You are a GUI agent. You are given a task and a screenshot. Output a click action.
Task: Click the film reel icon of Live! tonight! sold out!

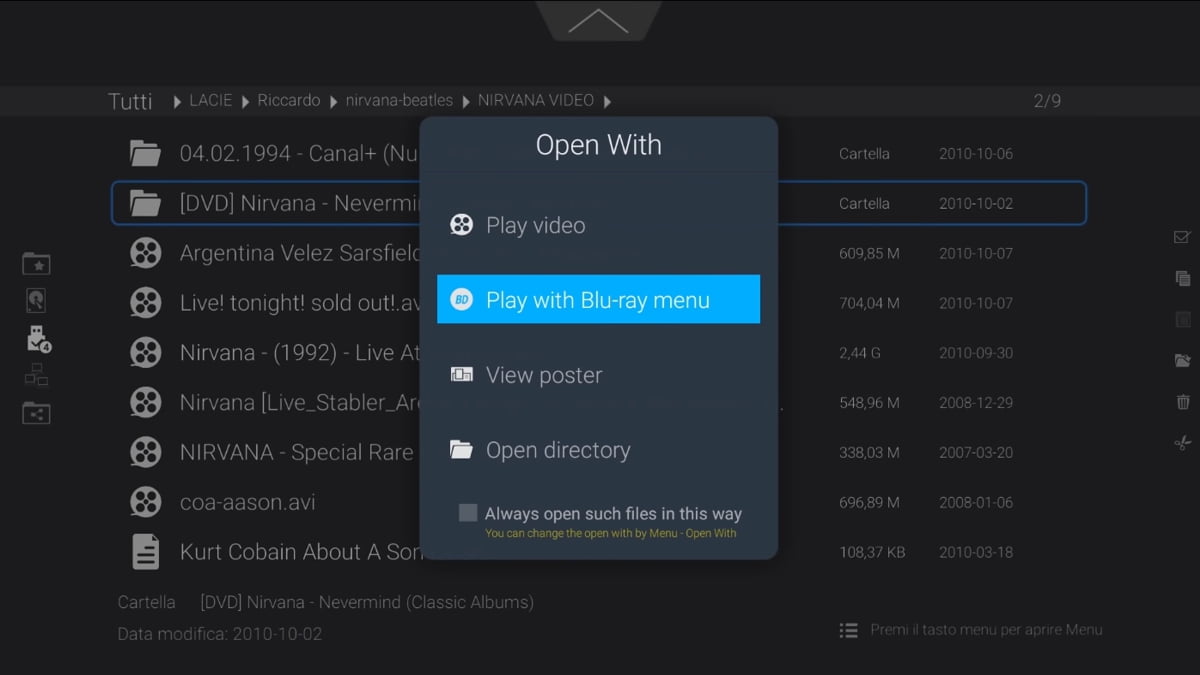(145, 302)
